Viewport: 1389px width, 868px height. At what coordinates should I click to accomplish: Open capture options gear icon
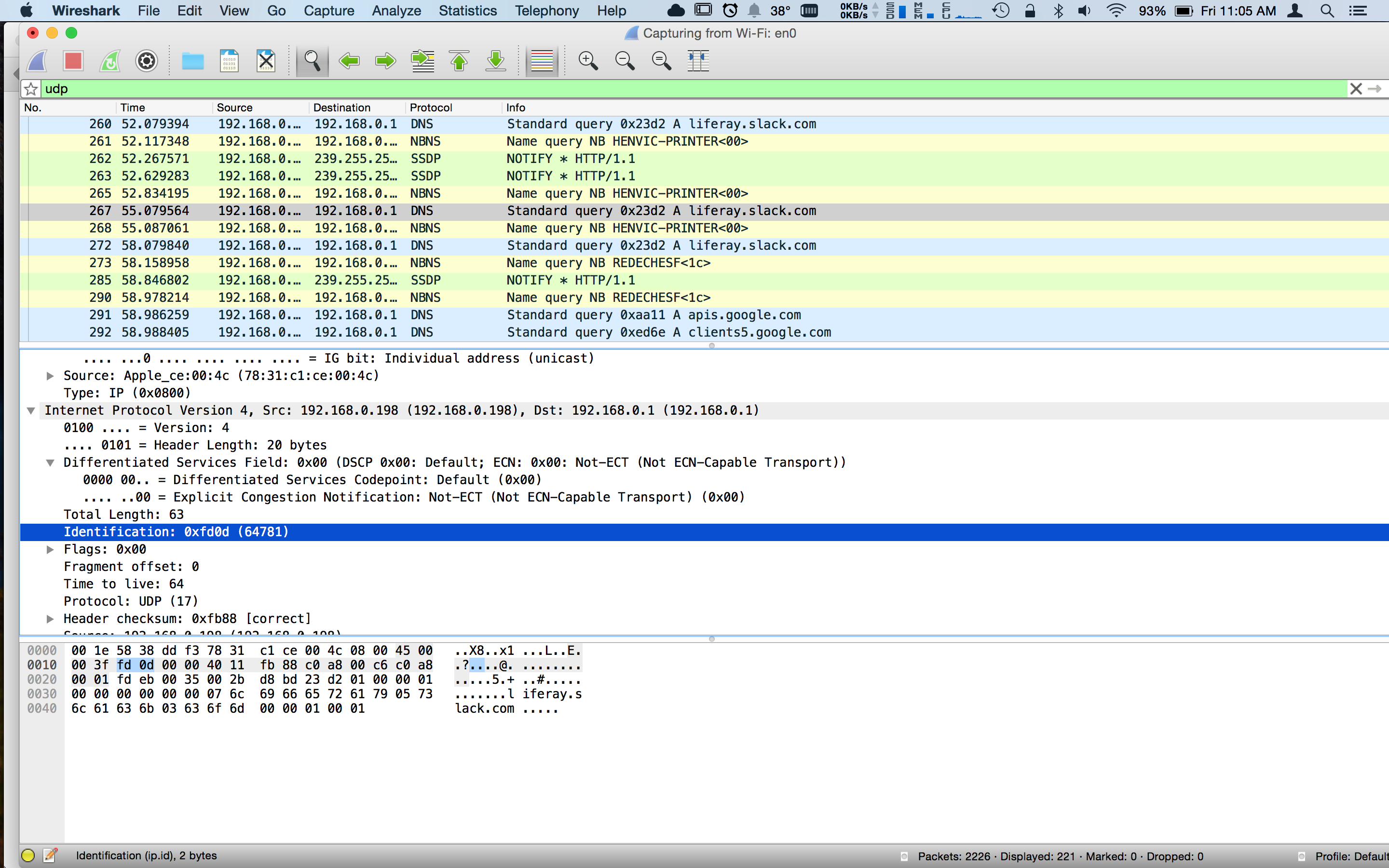coord(146,61)
